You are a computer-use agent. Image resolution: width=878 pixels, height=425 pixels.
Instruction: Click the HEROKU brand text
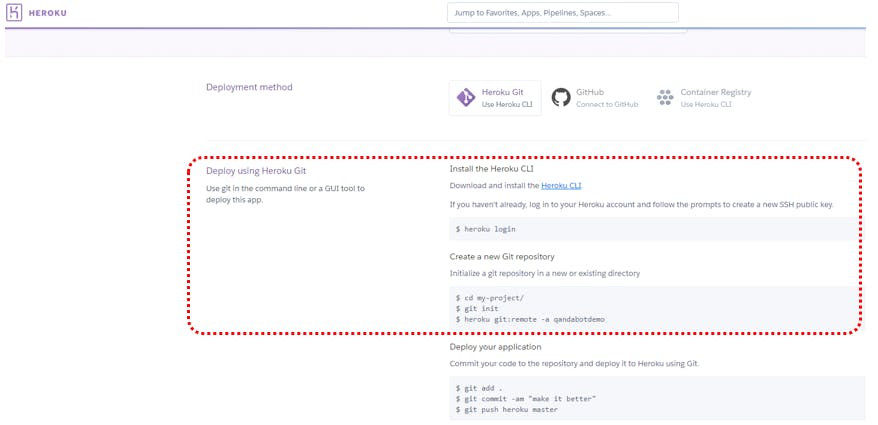[48, 13]
